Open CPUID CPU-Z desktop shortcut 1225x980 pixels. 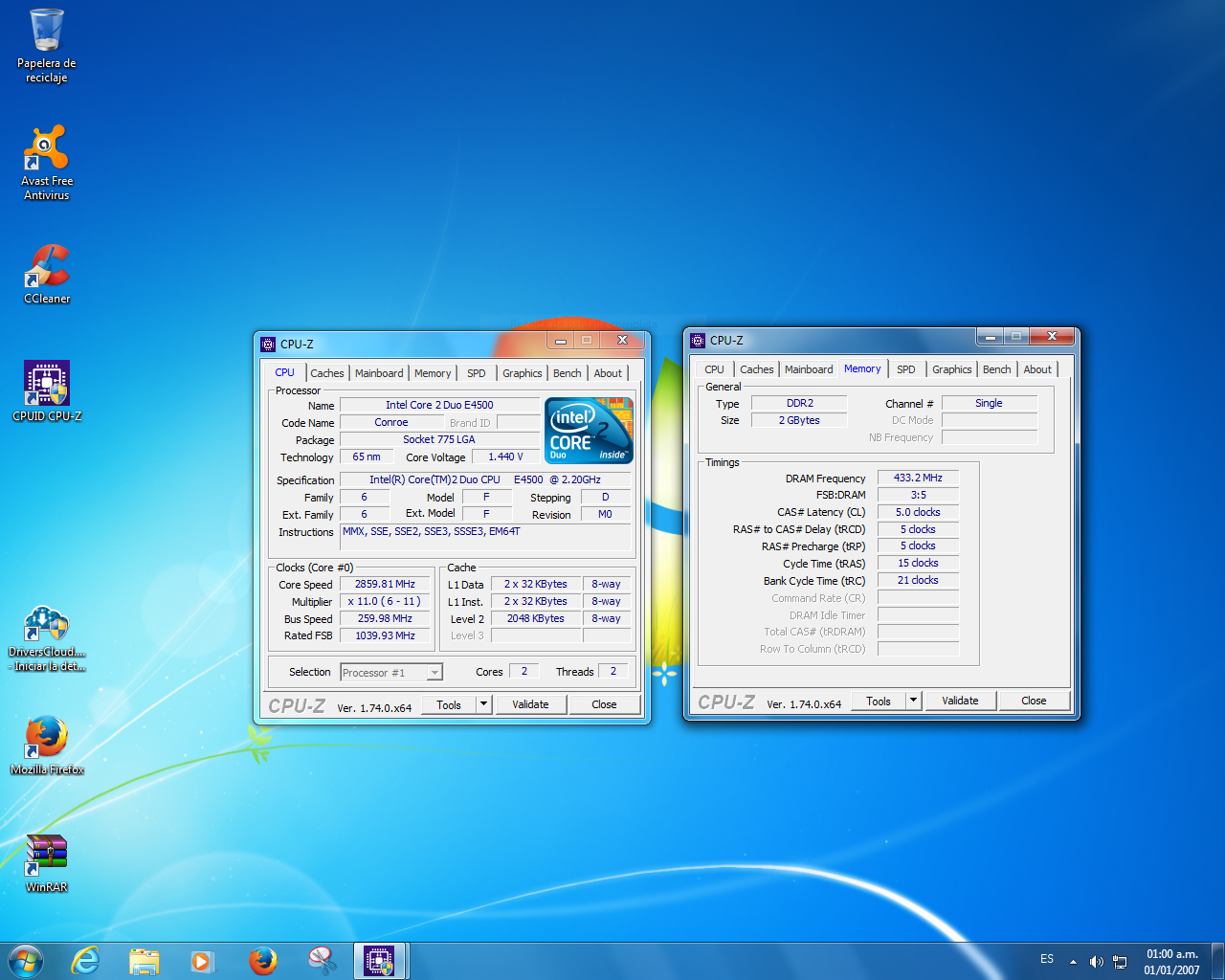47,391
